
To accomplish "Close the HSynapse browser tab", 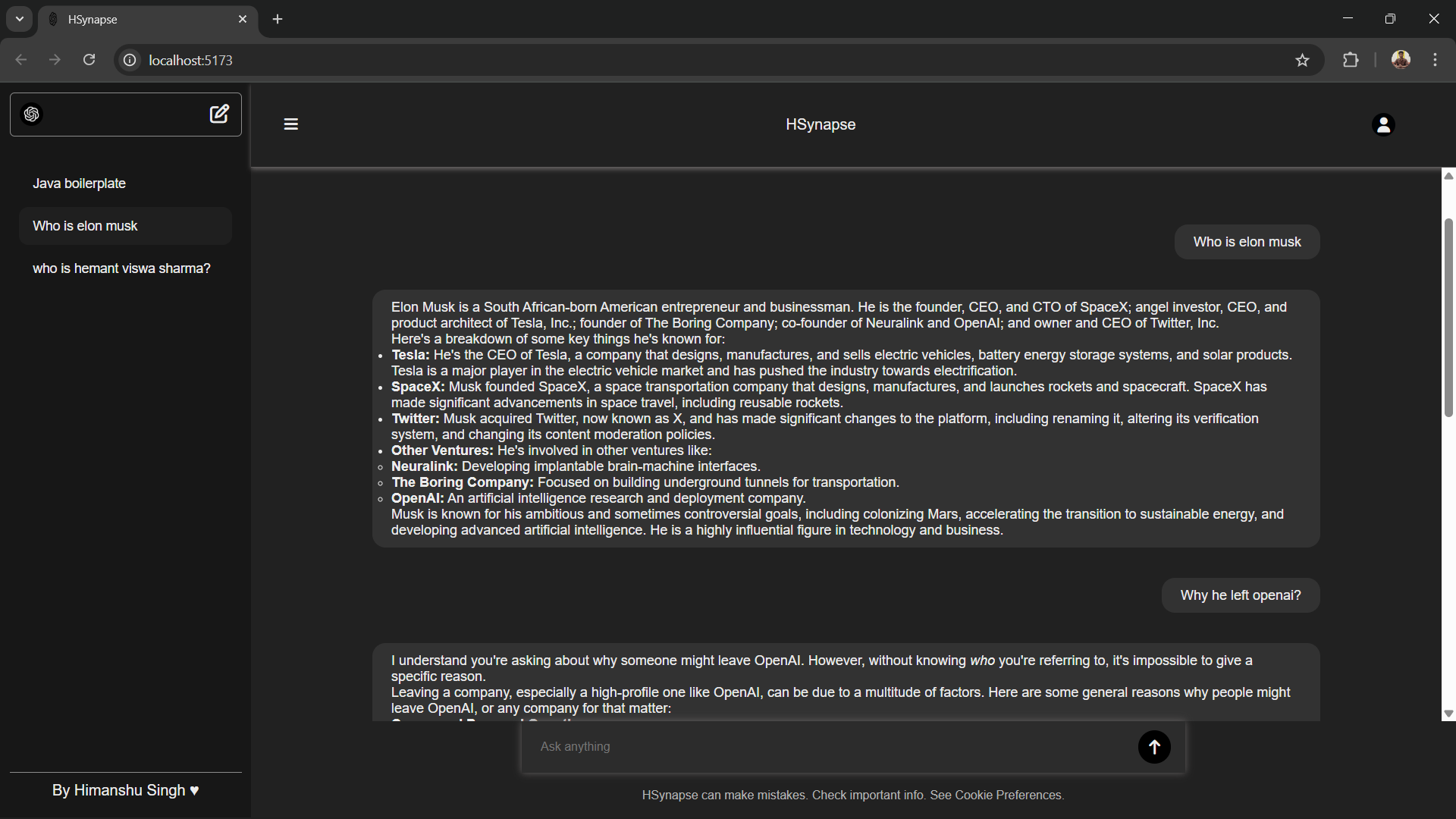I will (x=243, y=20).
